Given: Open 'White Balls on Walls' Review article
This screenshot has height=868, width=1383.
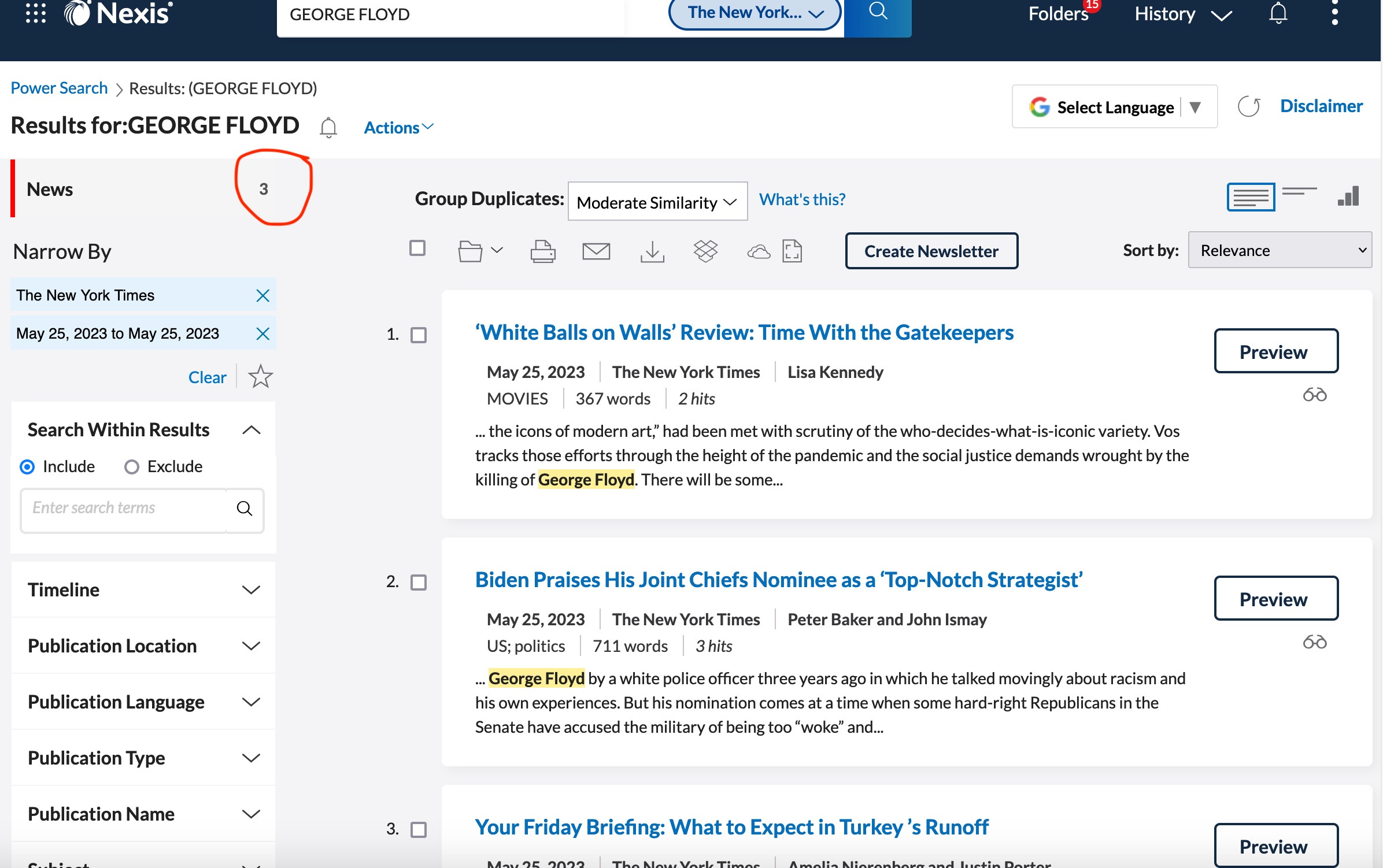Looking at the screenshot, I should [744, 333].
